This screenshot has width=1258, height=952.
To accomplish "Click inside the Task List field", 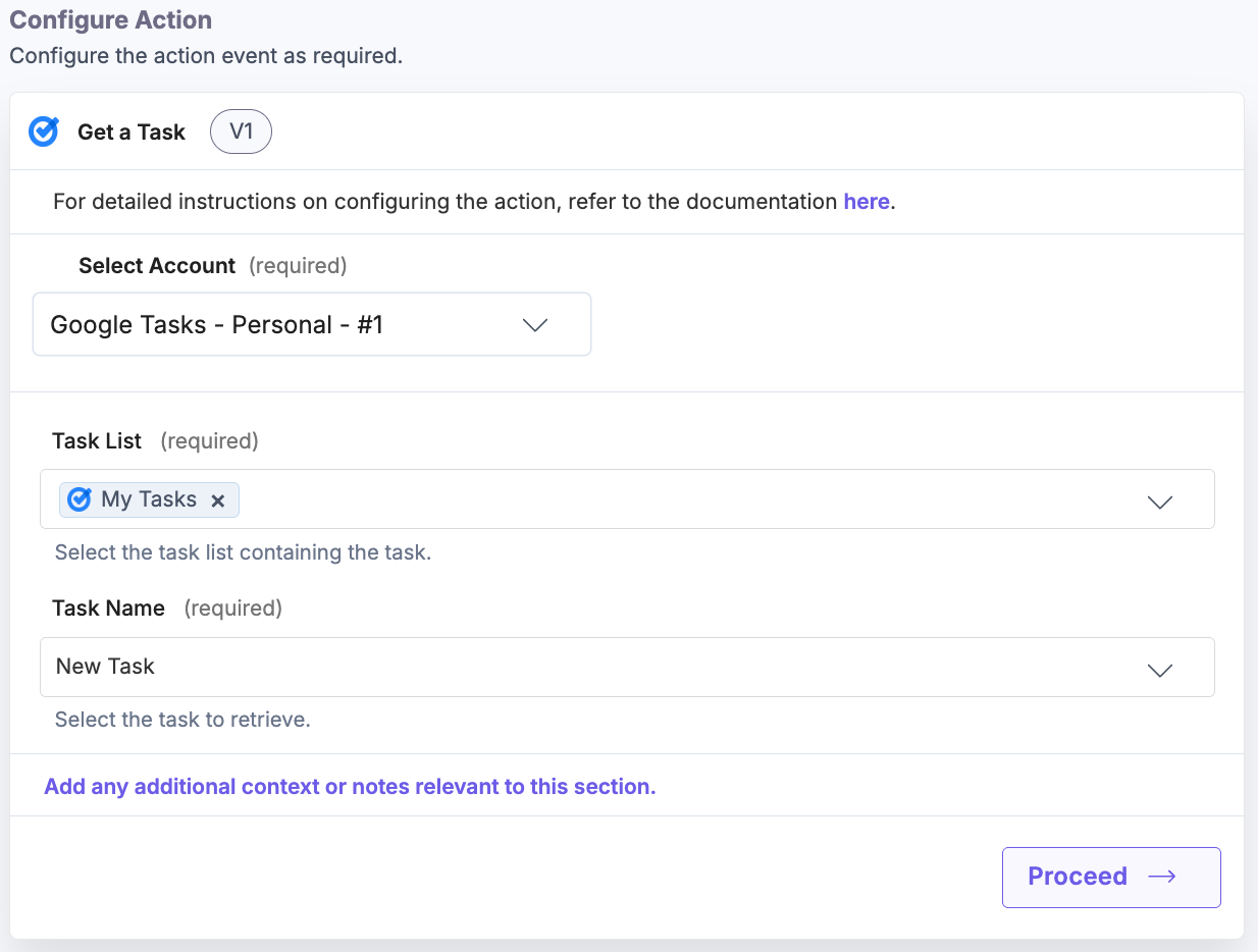I will coord(627,499).
